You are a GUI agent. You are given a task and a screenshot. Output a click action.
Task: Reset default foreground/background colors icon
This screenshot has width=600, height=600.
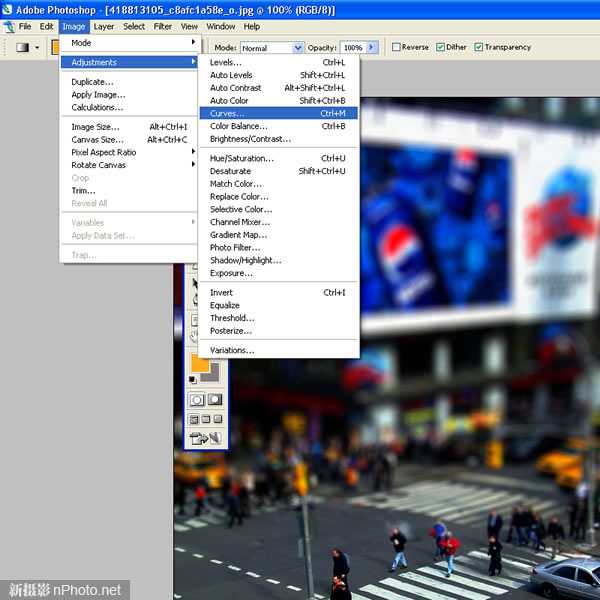coord(193,380)
